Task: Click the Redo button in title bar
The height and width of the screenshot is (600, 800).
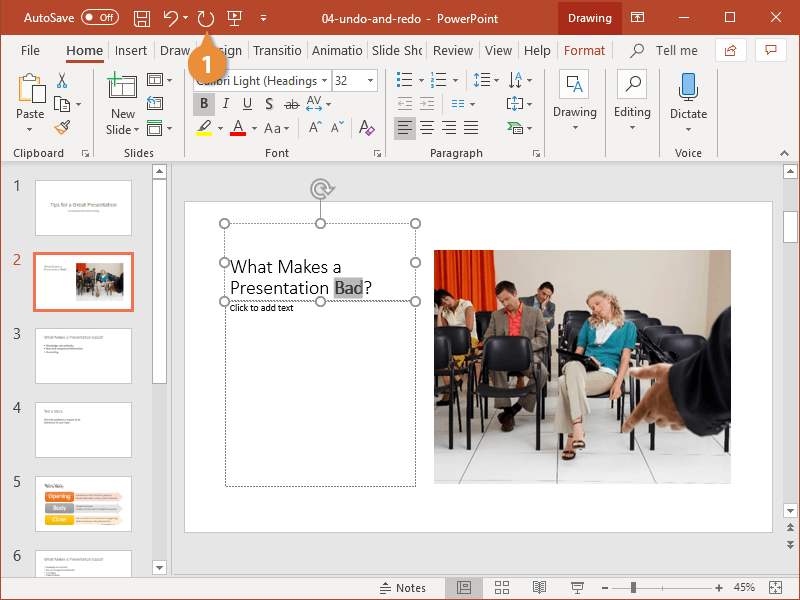Action: point(206,18)
